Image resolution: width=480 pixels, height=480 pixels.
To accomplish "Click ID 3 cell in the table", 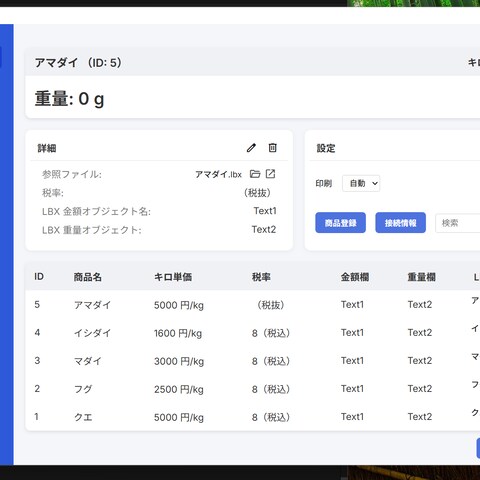I will [37, 361].
